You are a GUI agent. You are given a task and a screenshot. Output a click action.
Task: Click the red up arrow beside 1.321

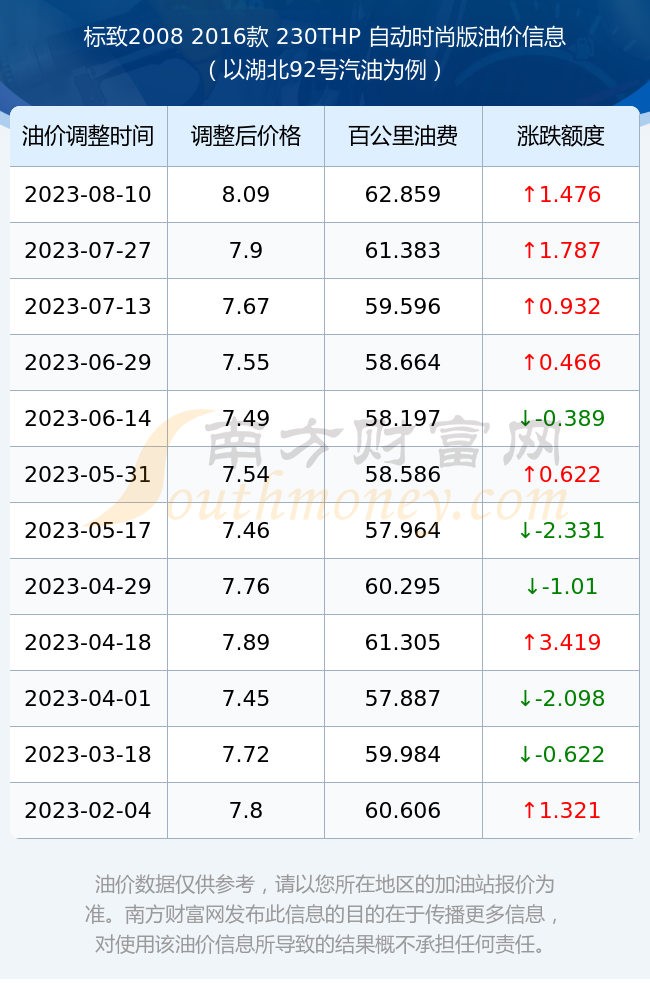point(529,811)
